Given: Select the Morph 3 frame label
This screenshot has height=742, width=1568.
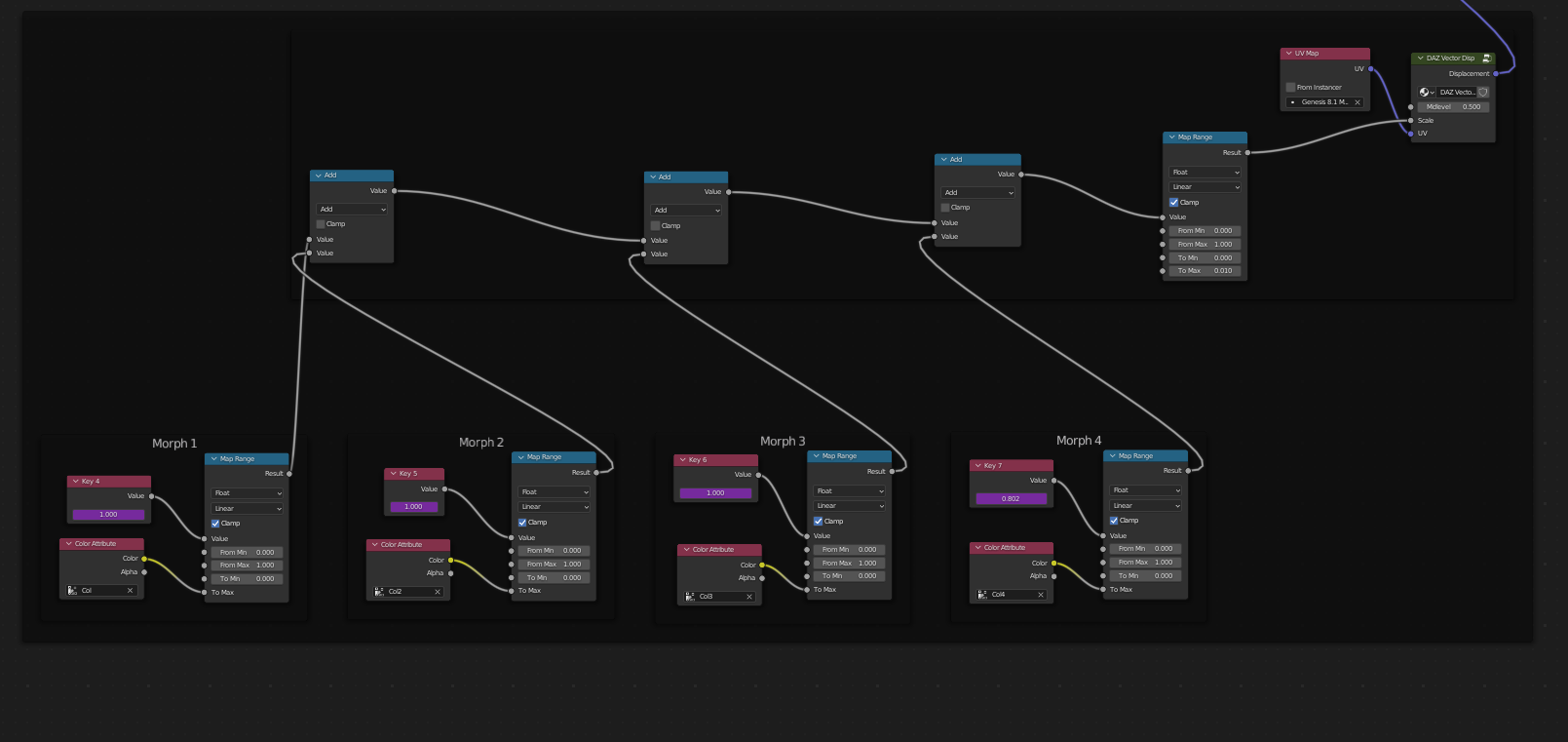Looking at the screenshot, I should coord(783,442).
